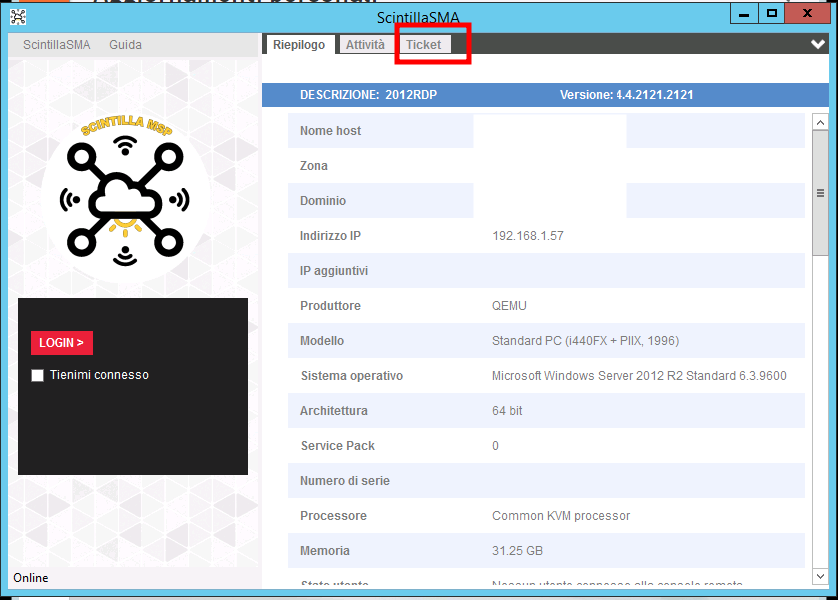Viewport: 838px width, 600px height.
Task: Open the Guida menu
Action: pos(125,45)
